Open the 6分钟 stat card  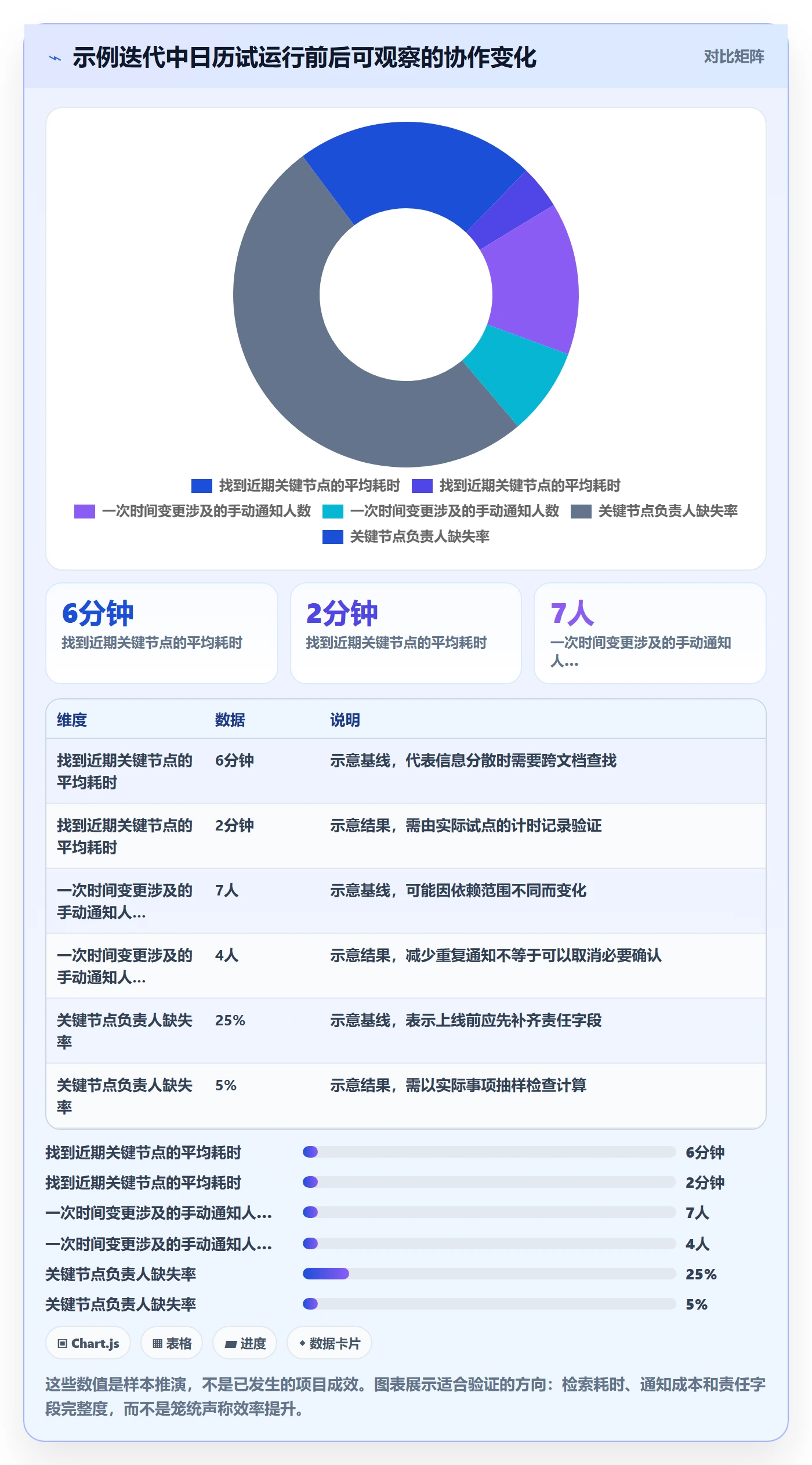(x=162, y=633)
